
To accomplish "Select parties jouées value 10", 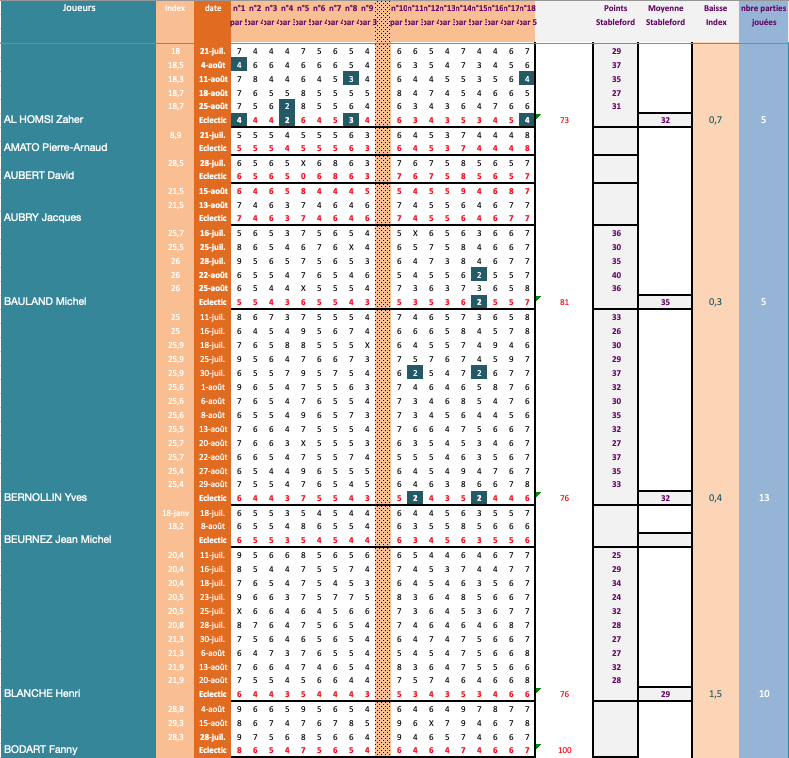I will pyautogui.click(x=764, y=694).
